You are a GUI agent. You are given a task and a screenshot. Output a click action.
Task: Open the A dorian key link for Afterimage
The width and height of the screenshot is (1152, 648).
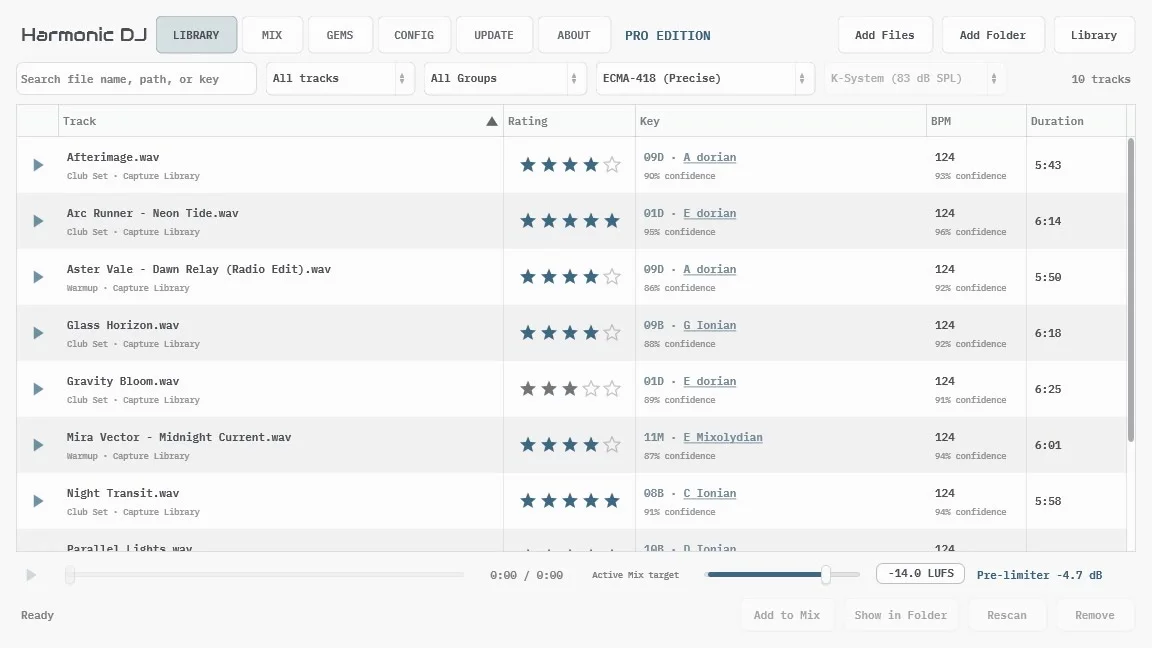[709, 157]
